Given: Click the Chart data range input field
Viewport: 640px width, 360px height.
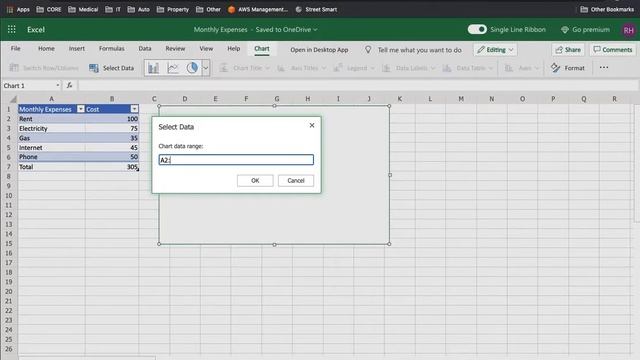Looking at the screenshot, I should [x=236, y=160].
